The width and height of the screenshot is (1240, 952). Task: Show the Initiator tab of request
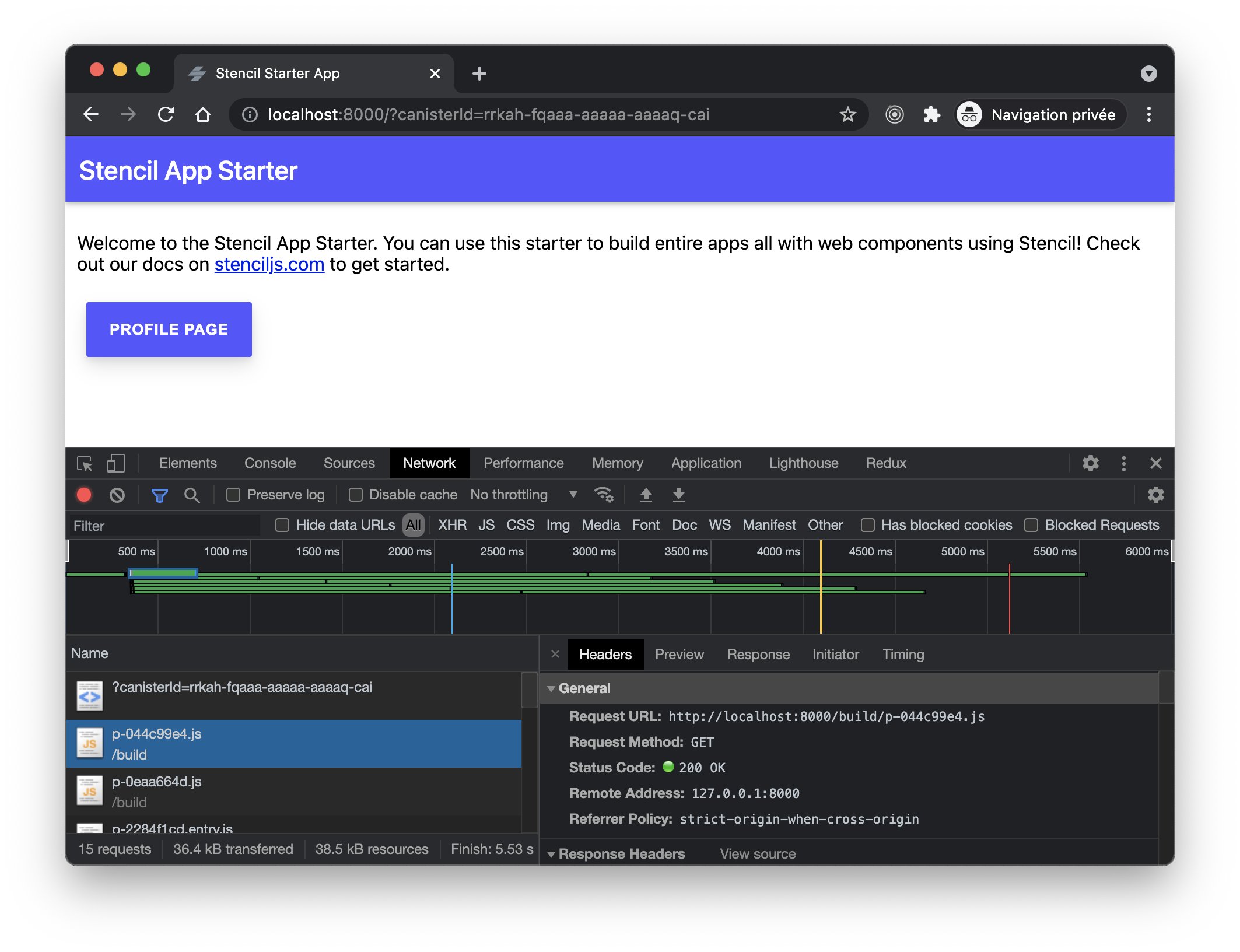click(x=836, y=654)
